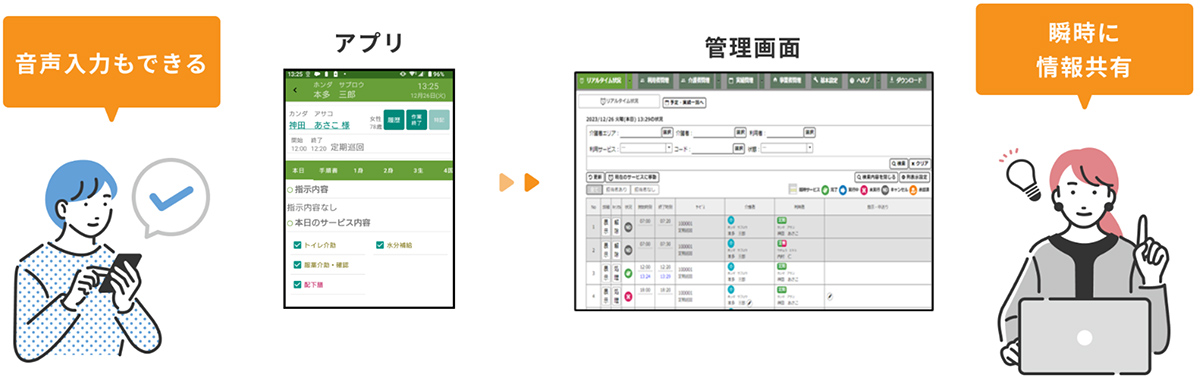
Task: Open the 事業者管理 menu tab
Action: point(787,80)
